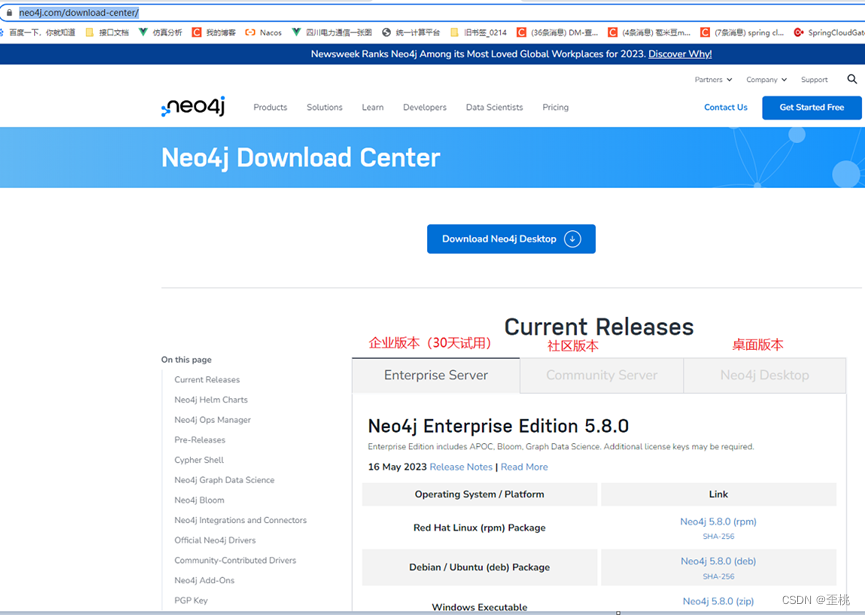Open the Nacos bookmark
The height and width of the screenshot is (615, 865).
(x=264, y=33)
